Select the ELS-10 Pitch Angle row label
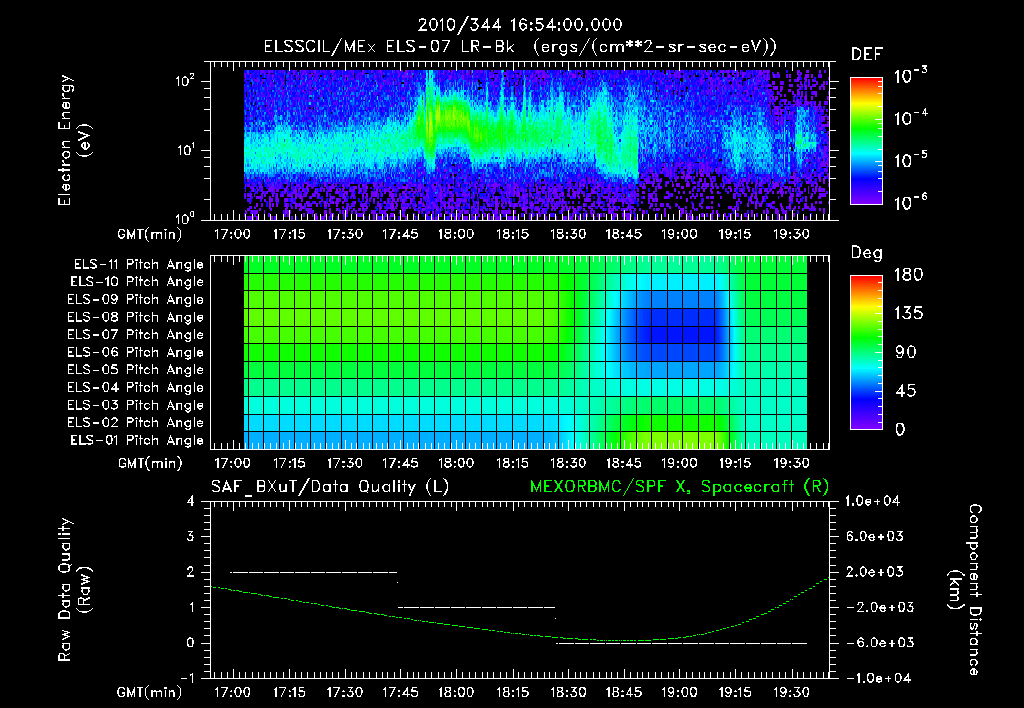Viewport: 1024px width, 708px height. (x=137, y=282)
